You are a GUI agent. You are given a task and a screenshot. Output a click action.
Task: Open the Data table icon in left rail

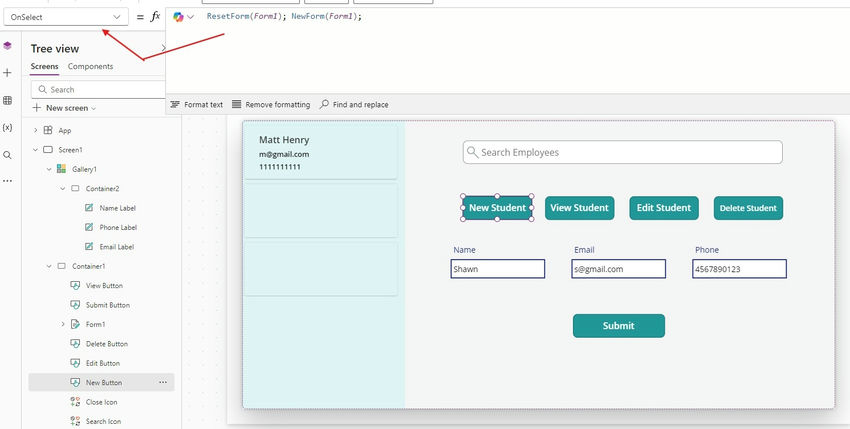pos(7,101)
